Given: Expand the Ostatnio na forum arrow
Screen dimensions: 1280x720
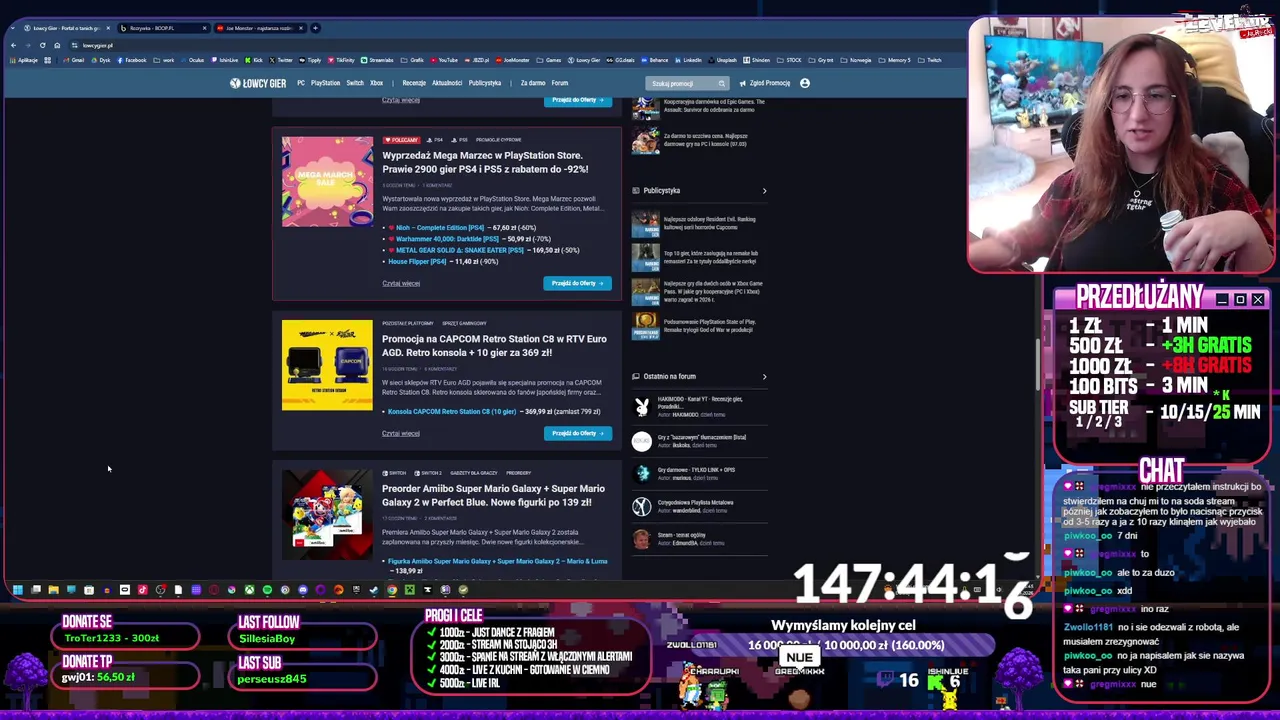Looking at the screenshot, I should [764, 377].
